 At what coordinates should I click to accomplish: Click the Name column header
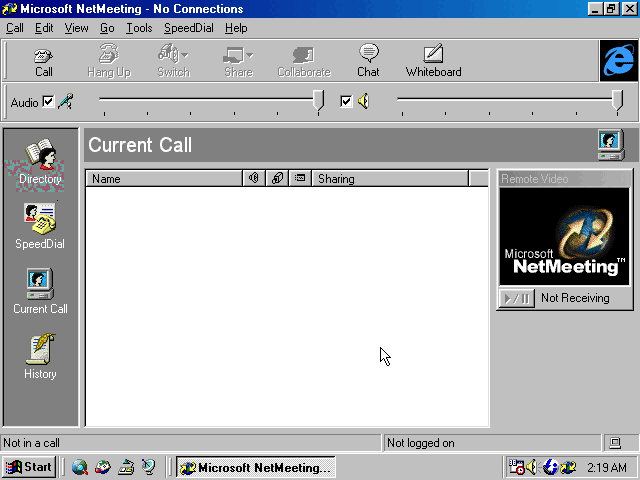pos(164,178)
